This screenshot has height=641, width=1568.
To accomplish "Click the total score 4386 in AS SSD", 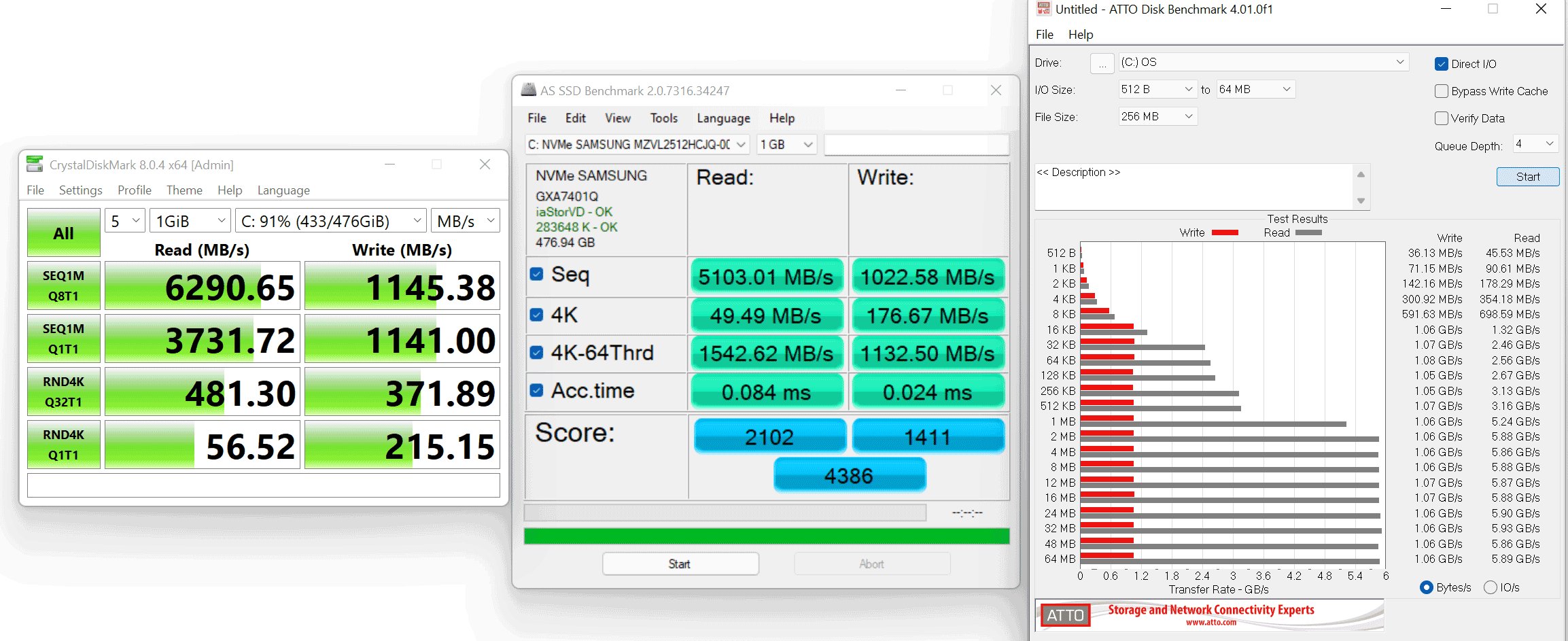I will [x=850, y=476].
